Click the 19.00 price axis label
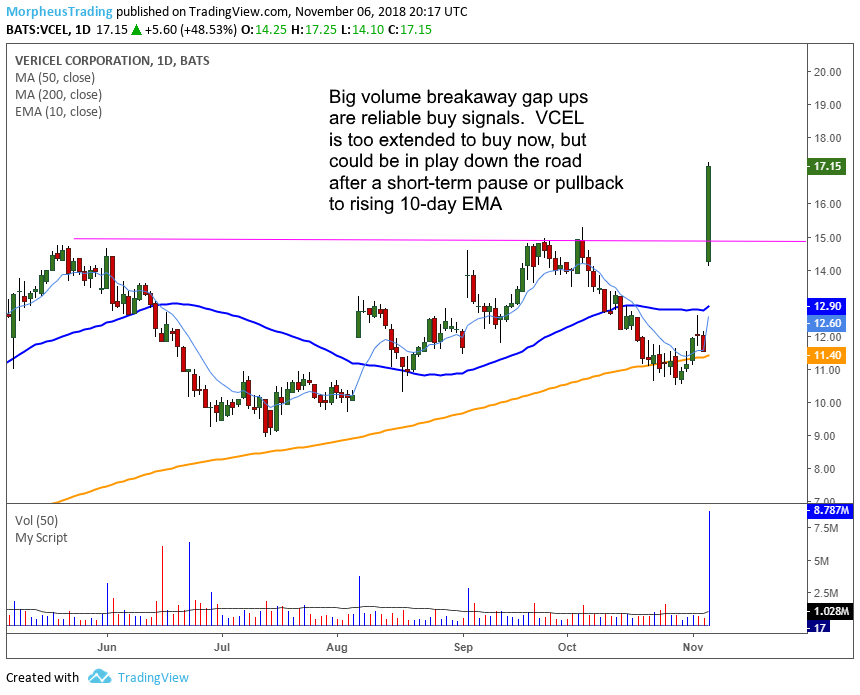The height and width of the screenshot is (695, 860). click(x=828, y=105)
